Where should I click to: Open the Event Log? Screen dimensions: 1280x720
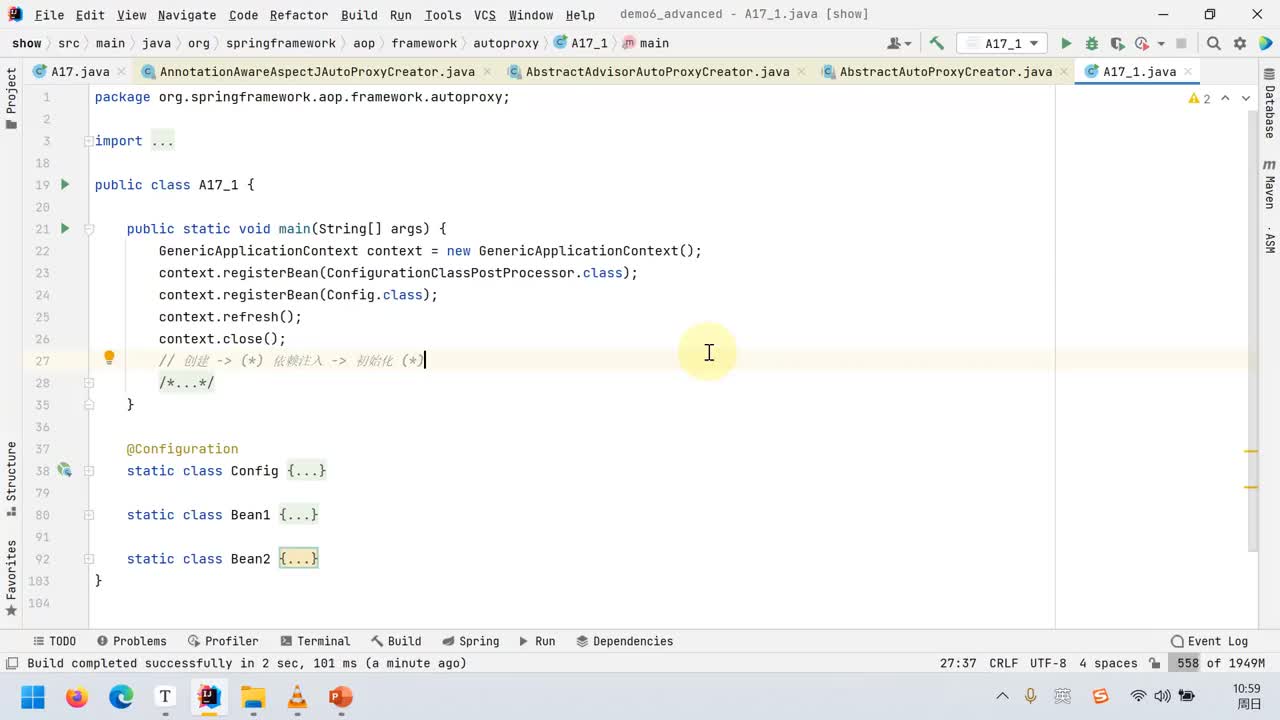[x=1209, y=641]
